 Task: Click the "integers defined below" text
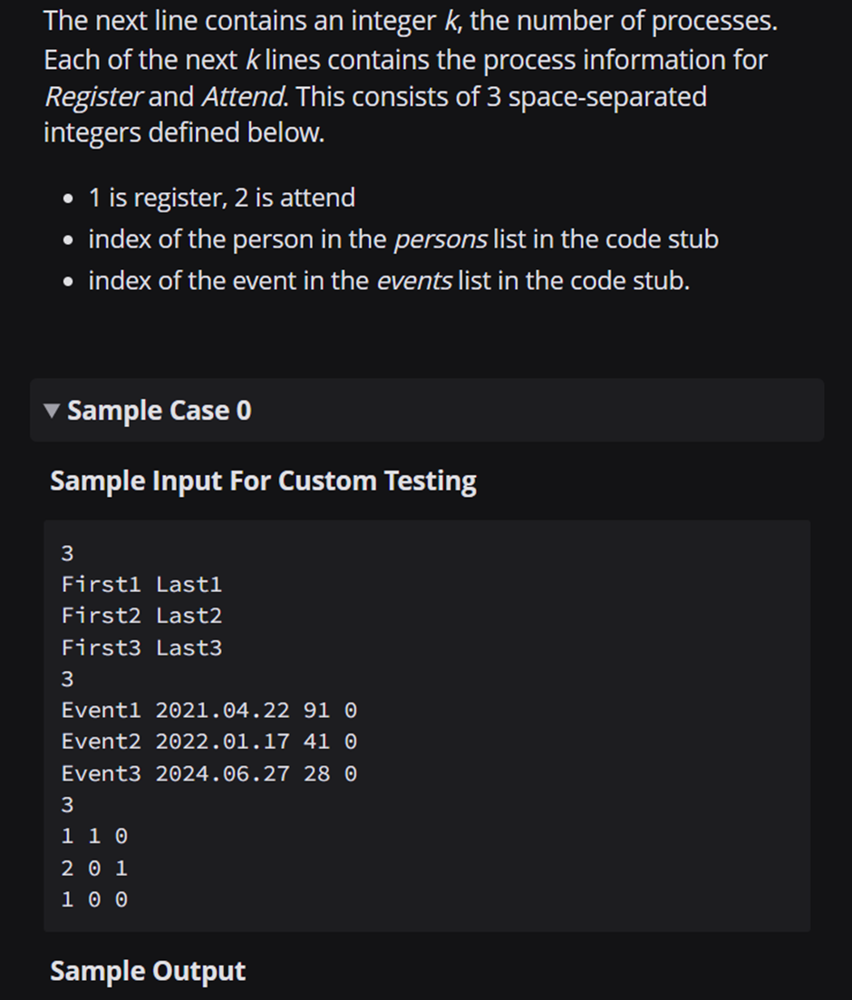coord(184,133)
